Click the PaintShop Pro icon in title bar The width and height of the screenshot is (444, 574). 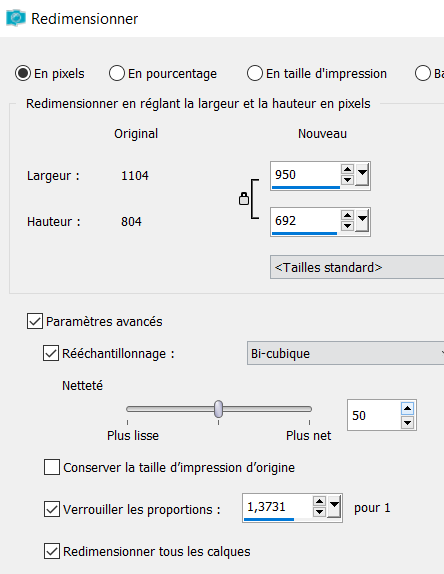click(16, 18)
